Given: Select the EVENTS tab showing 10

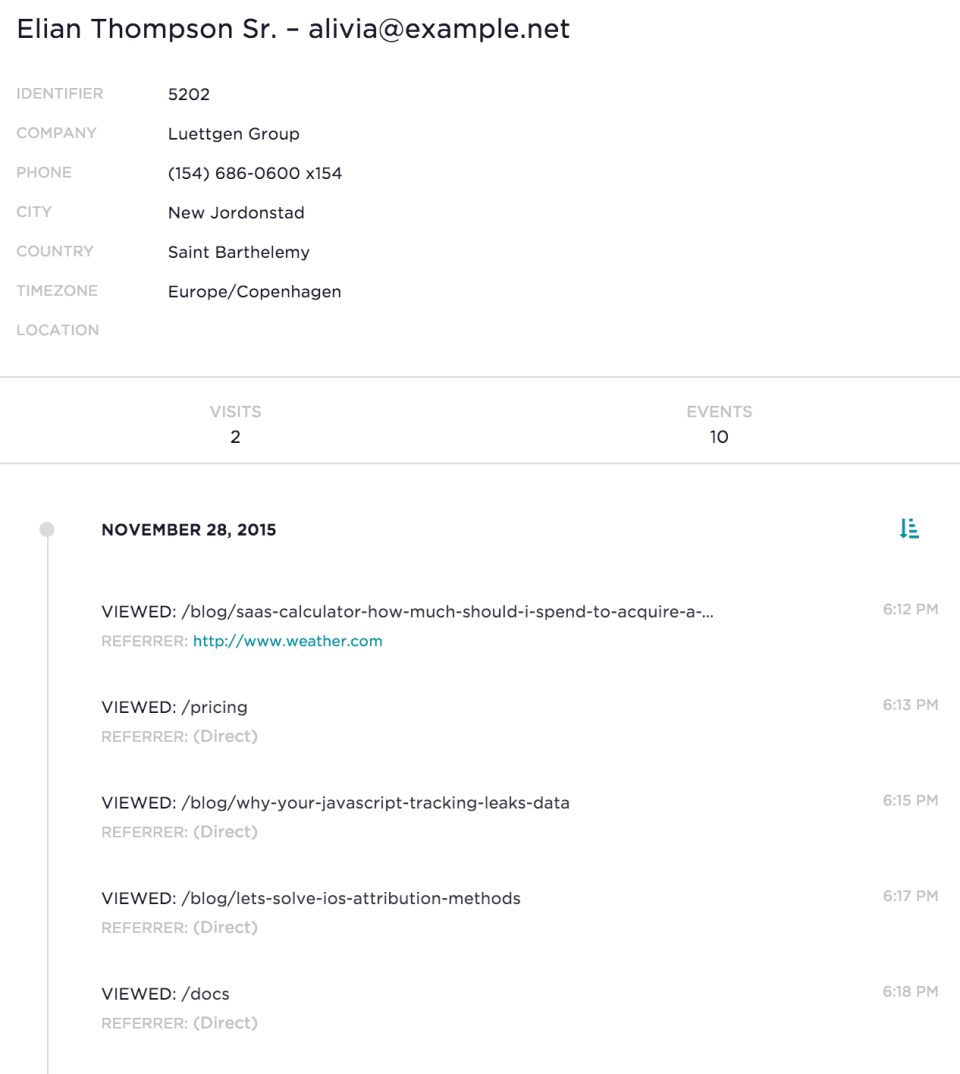Looking at the screenshot, I should pyautogui.click(x=718, y=424).
